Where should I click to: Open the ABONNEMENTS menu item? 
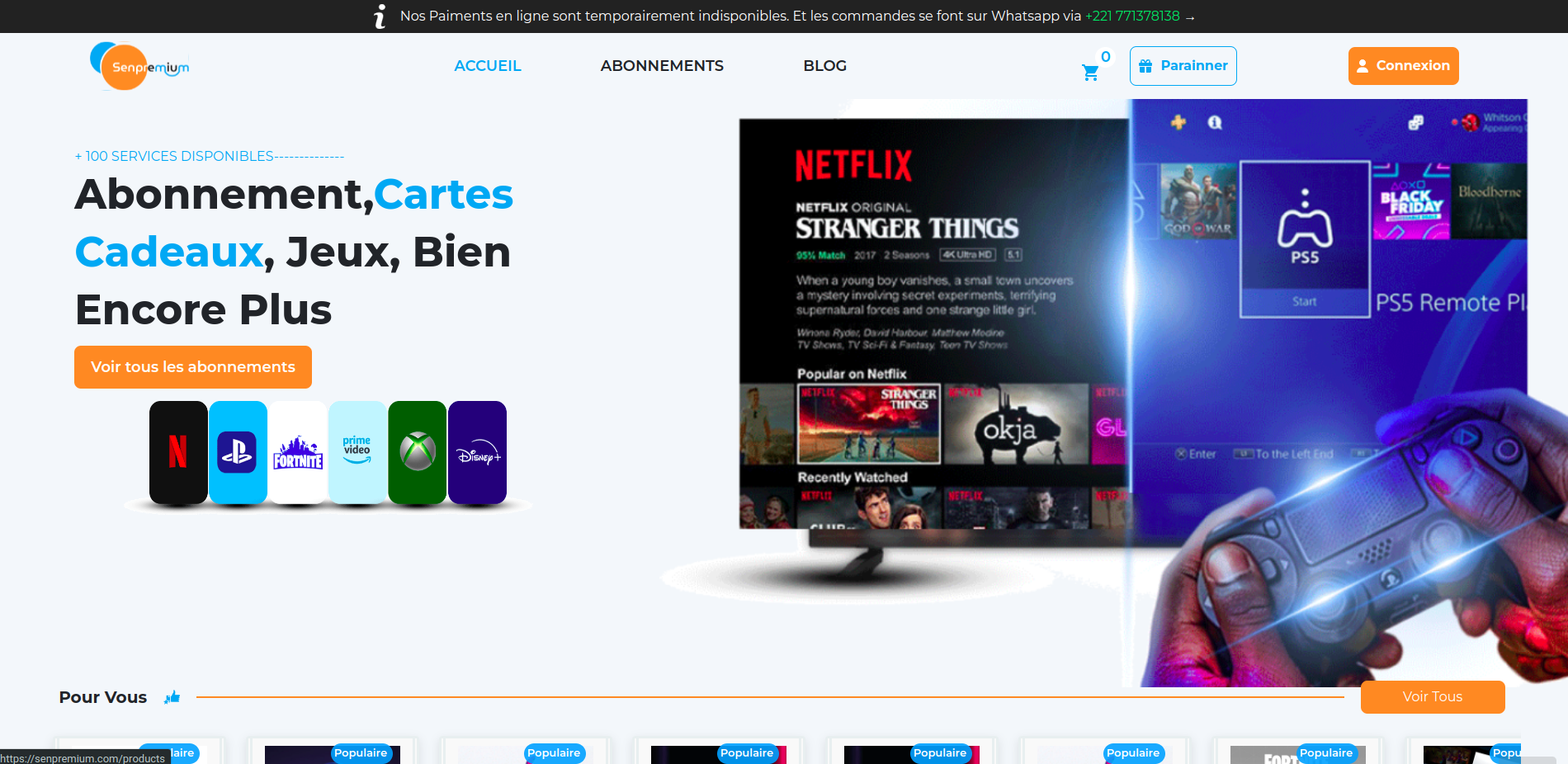coord(661,66)
